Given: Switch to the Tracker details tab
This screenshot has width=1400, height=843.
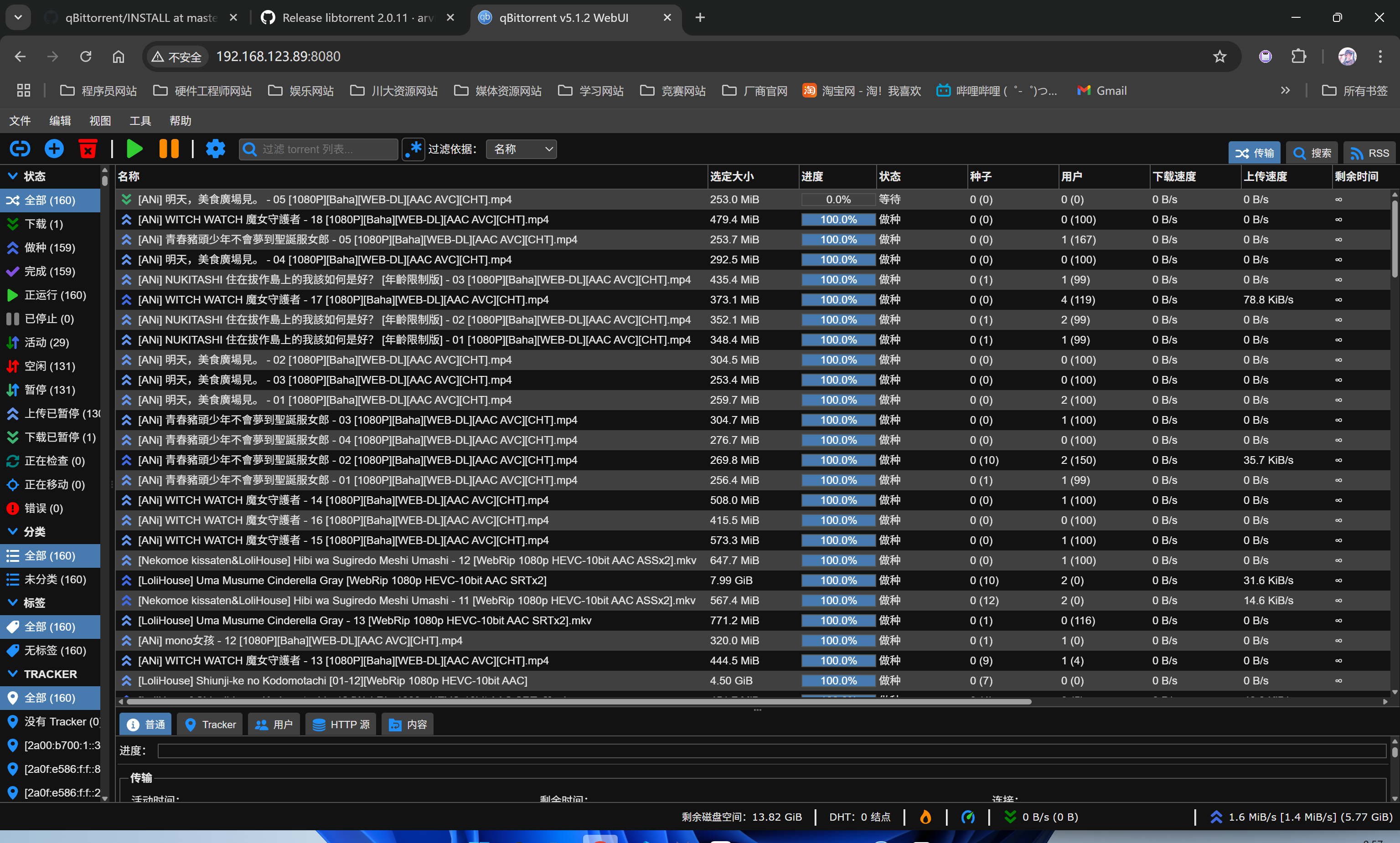Looking at the screenshot, I should pyautogui.click(x=210, y=724).
